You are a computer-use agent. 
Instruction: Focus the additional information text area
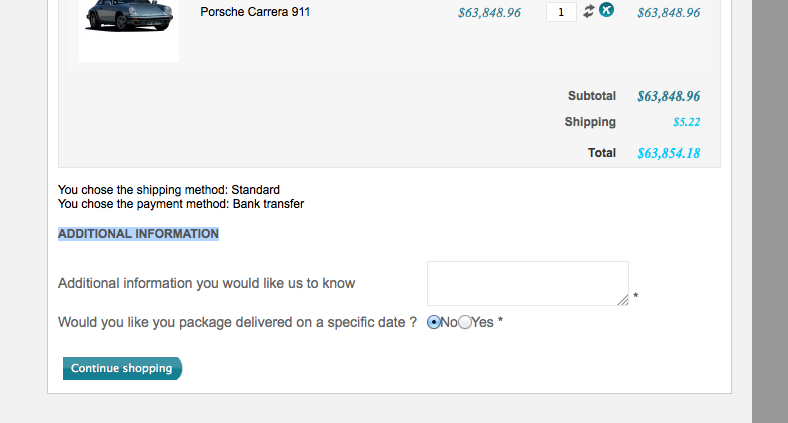[526, 283]
